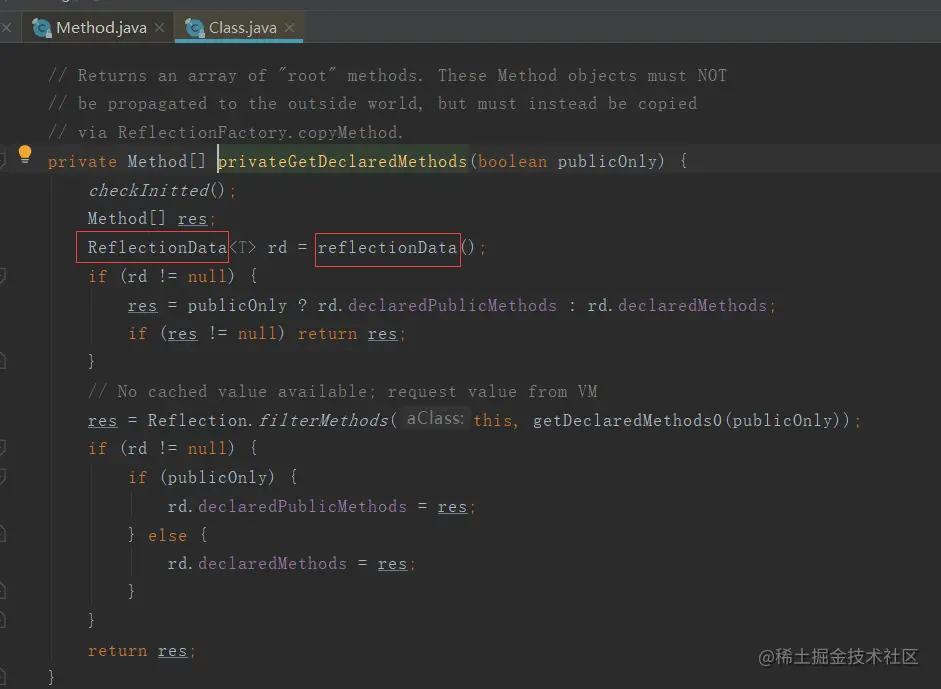Click the private keyword in method signature
Image resolution: width=941 pixels, height=689 pixels.
(82, 161)
